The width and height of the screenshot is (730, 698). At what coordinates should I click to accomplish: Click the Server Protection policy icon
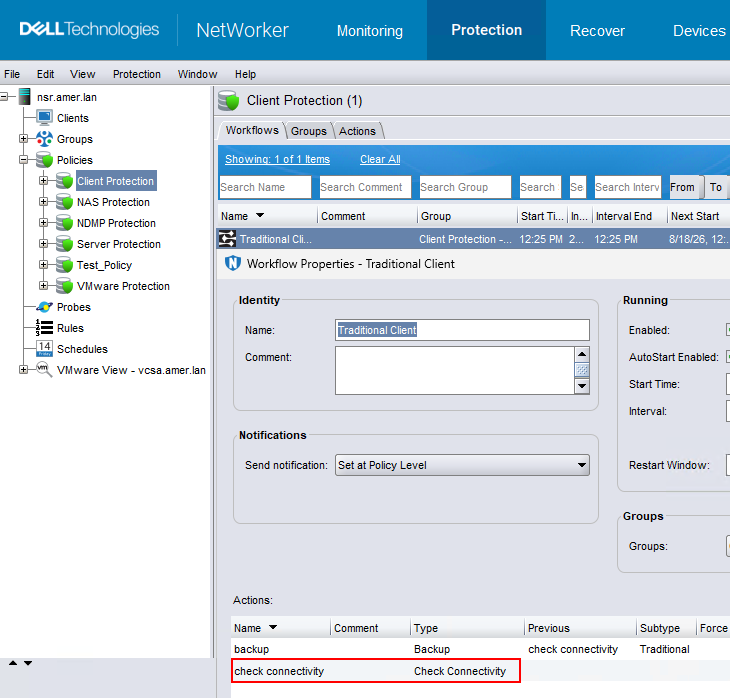(64, 244)
